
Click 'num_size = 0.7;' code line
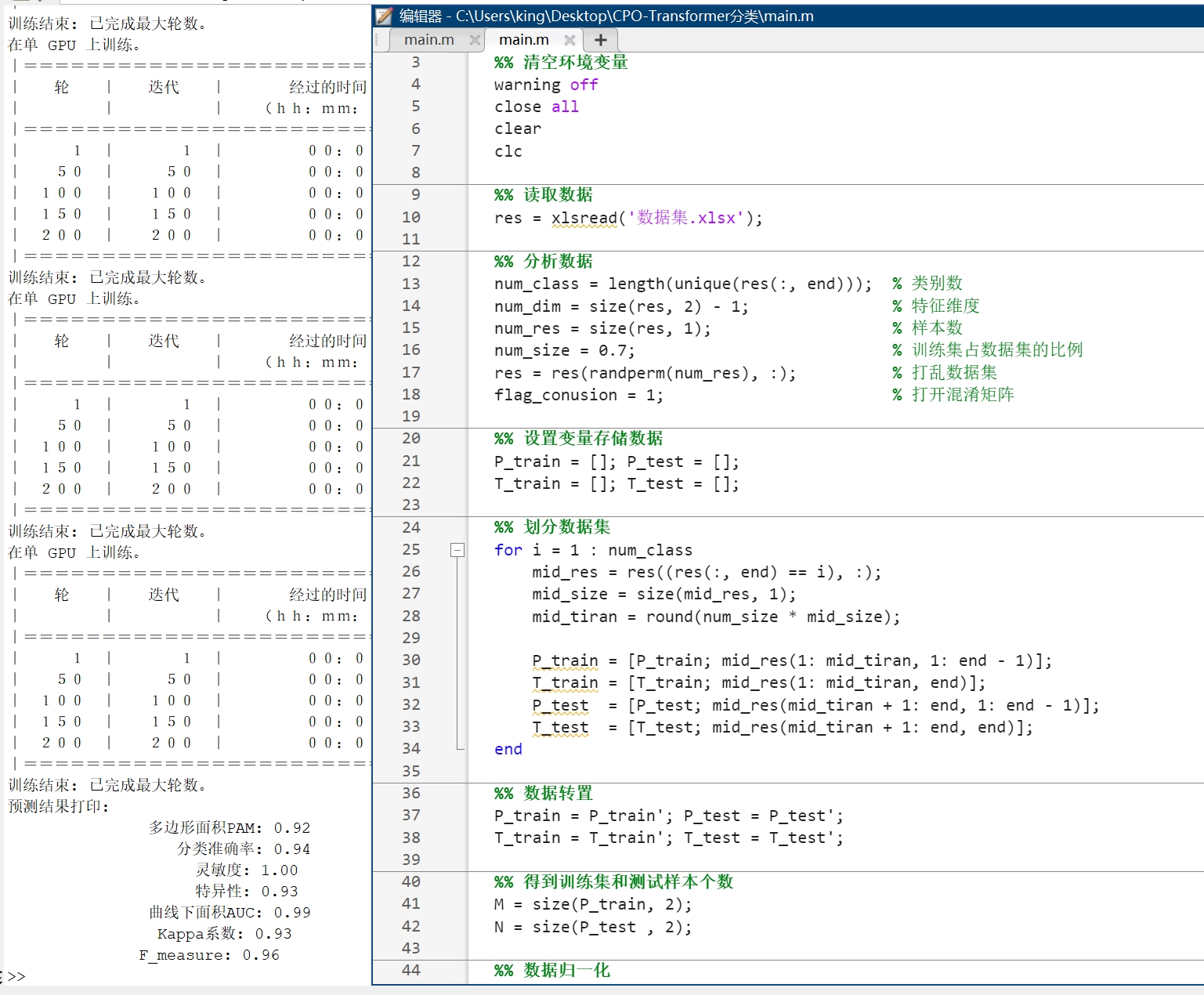click(565, 350)
